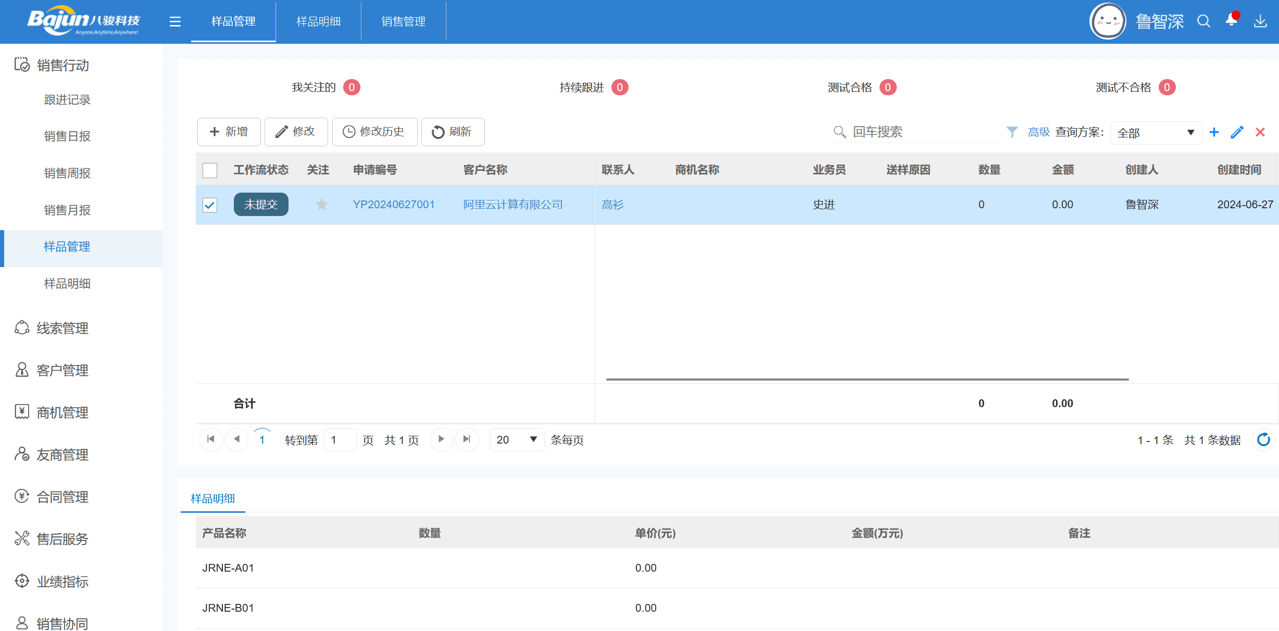This screenshot has height=631, width=1279.
Task: Click the filter icon next to 高级
Action: click(x=1012, y=131)
